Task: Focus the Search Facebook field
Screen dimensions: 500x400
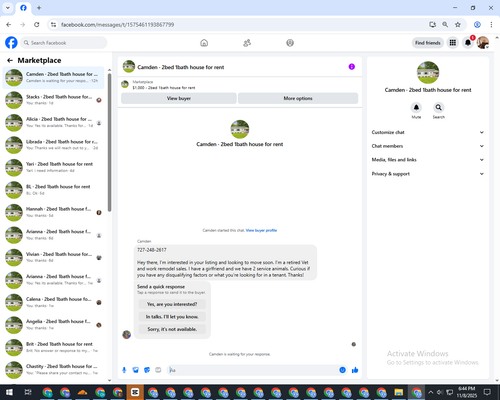Action: click(x=64, y=43)
